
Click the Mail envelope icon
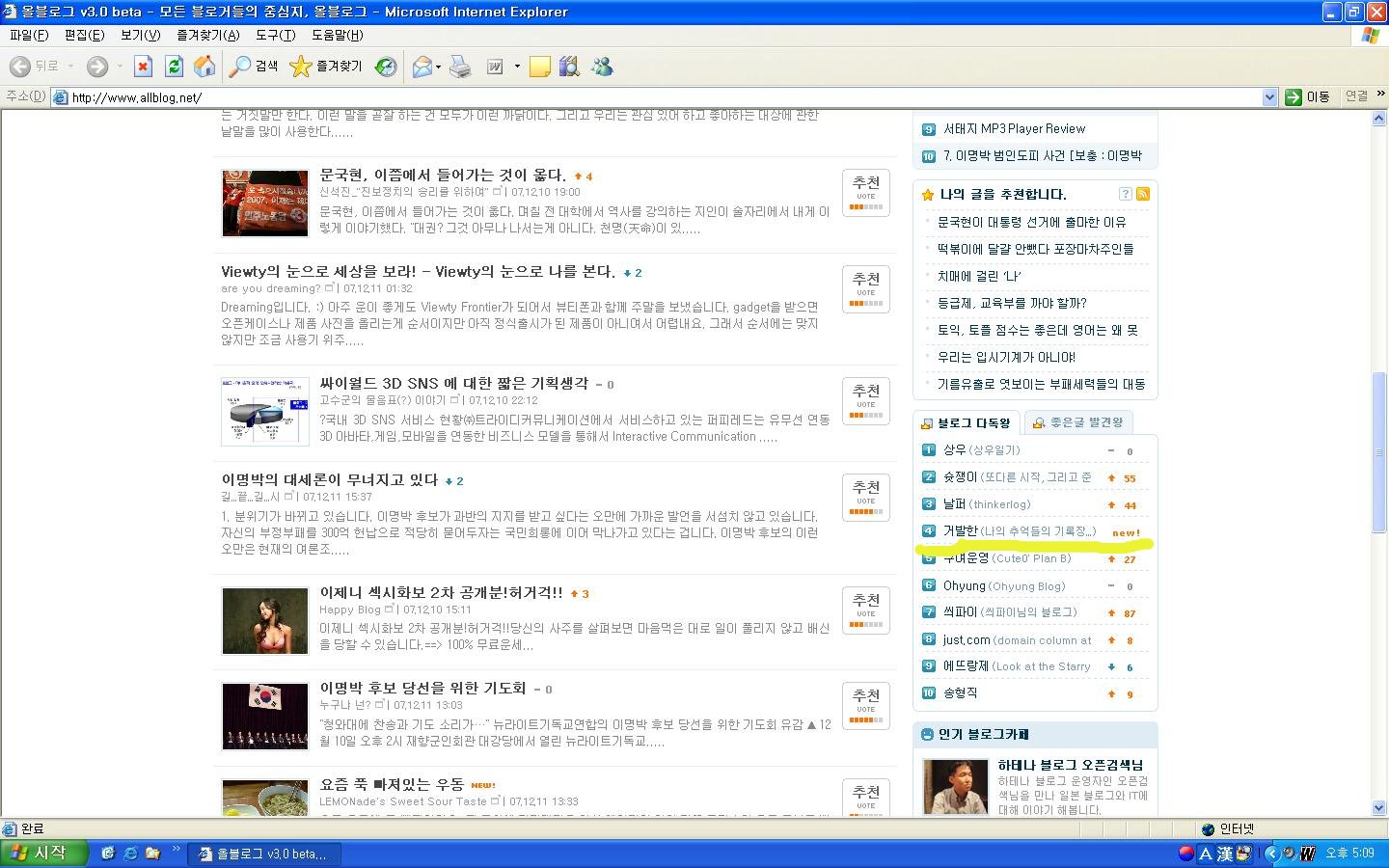pyautogui.click(x=422, y=66)
